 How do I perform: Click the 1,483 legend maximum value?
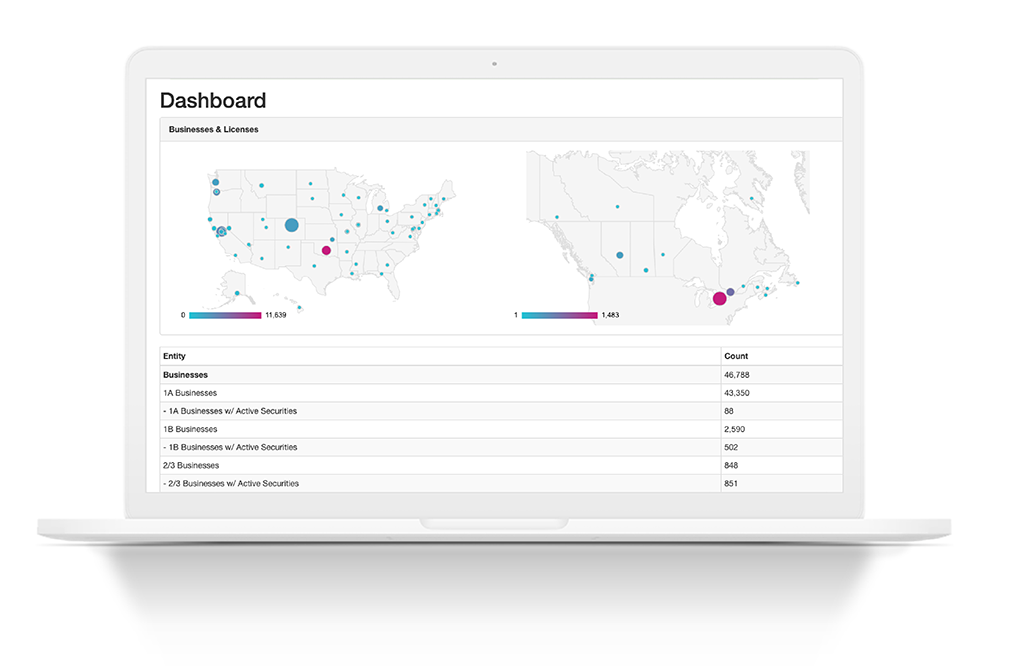point(611,315)
